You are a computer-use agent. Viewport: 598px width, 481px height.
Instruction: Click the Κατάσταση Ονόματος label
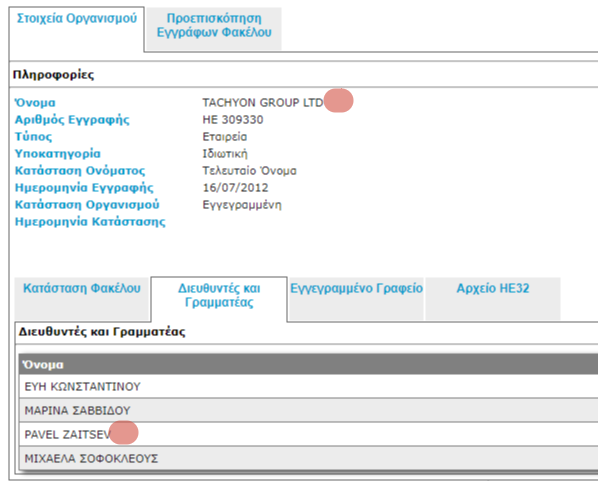(x=80, y=171)
